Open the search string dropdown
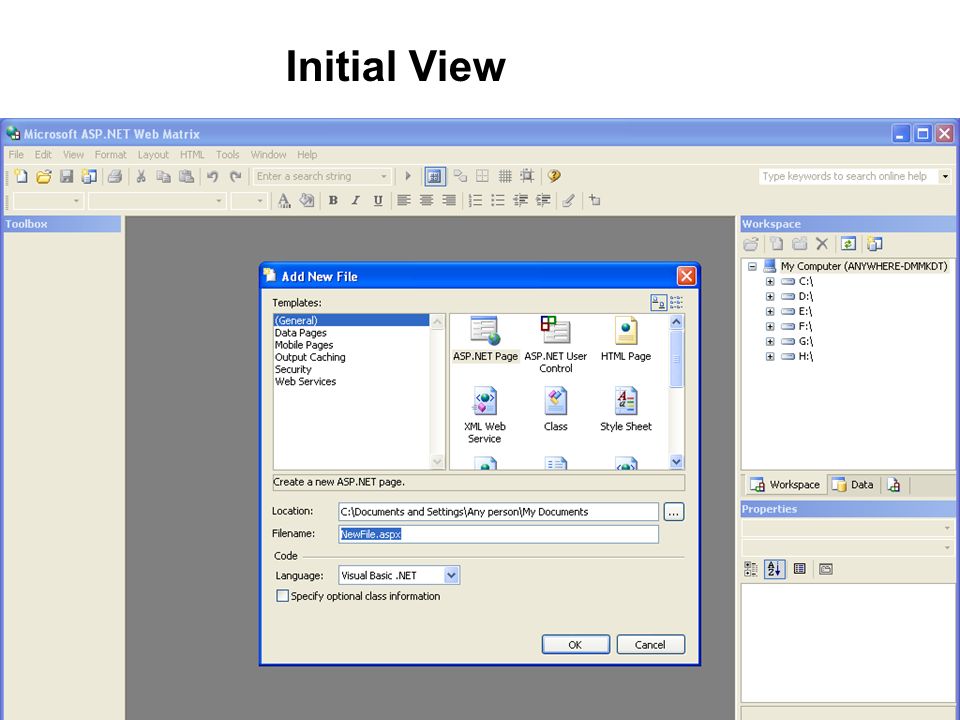 (384, 176)
